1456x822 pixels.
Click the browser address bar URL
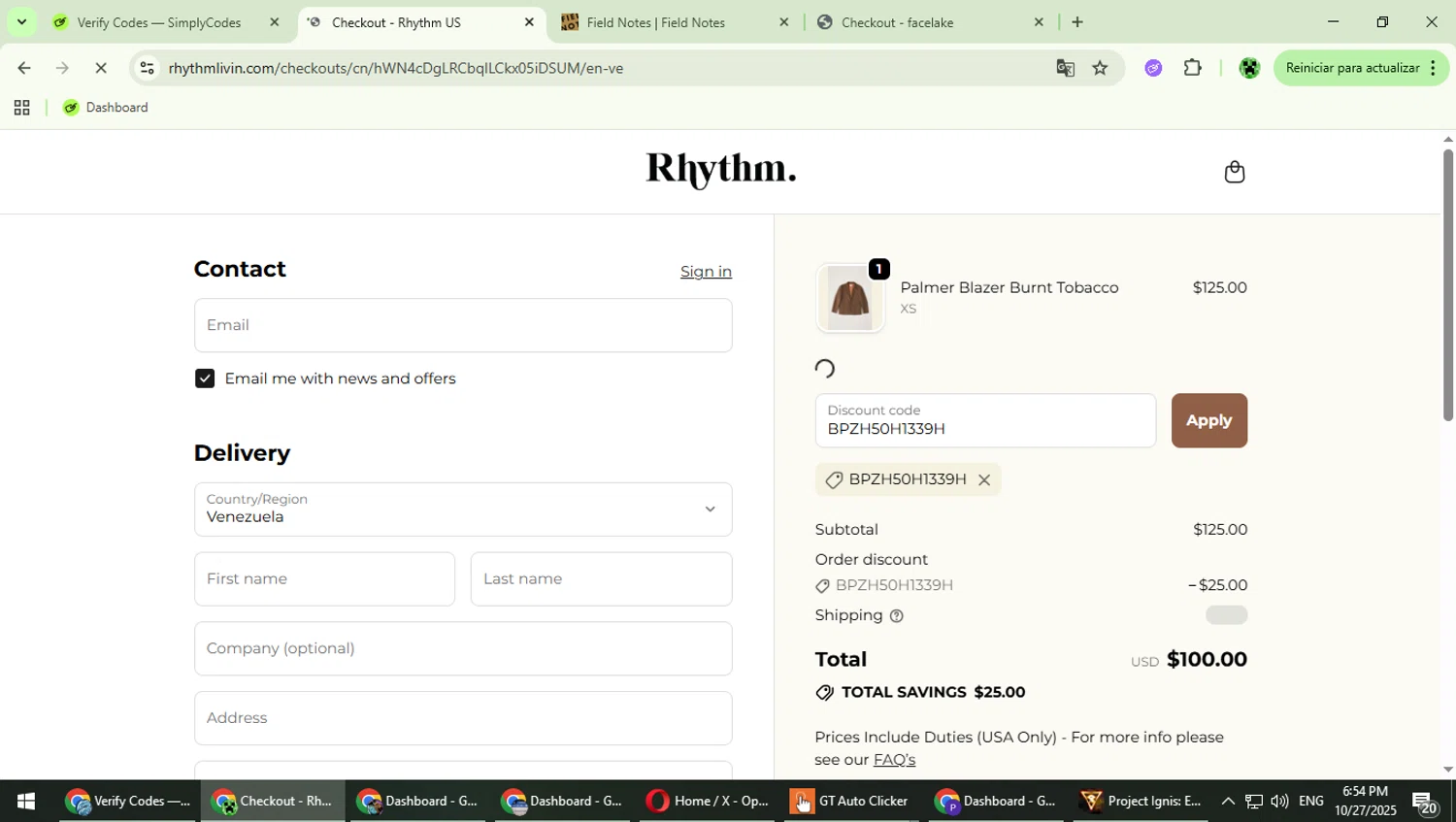click(x=395, y=68)
